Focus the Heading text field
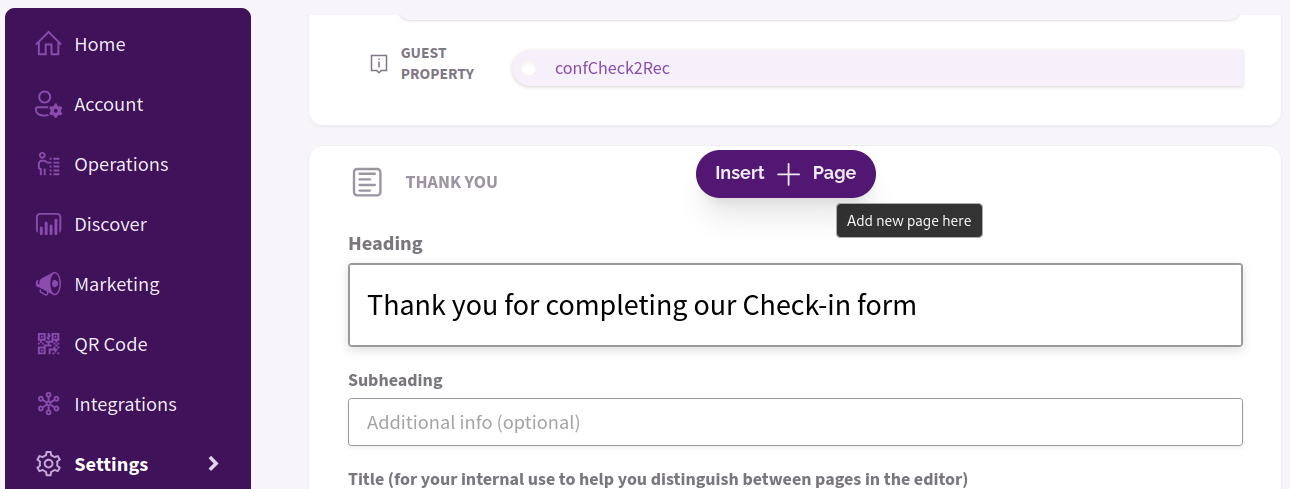Screen dimensions: 1290x489 coord(795,305)
